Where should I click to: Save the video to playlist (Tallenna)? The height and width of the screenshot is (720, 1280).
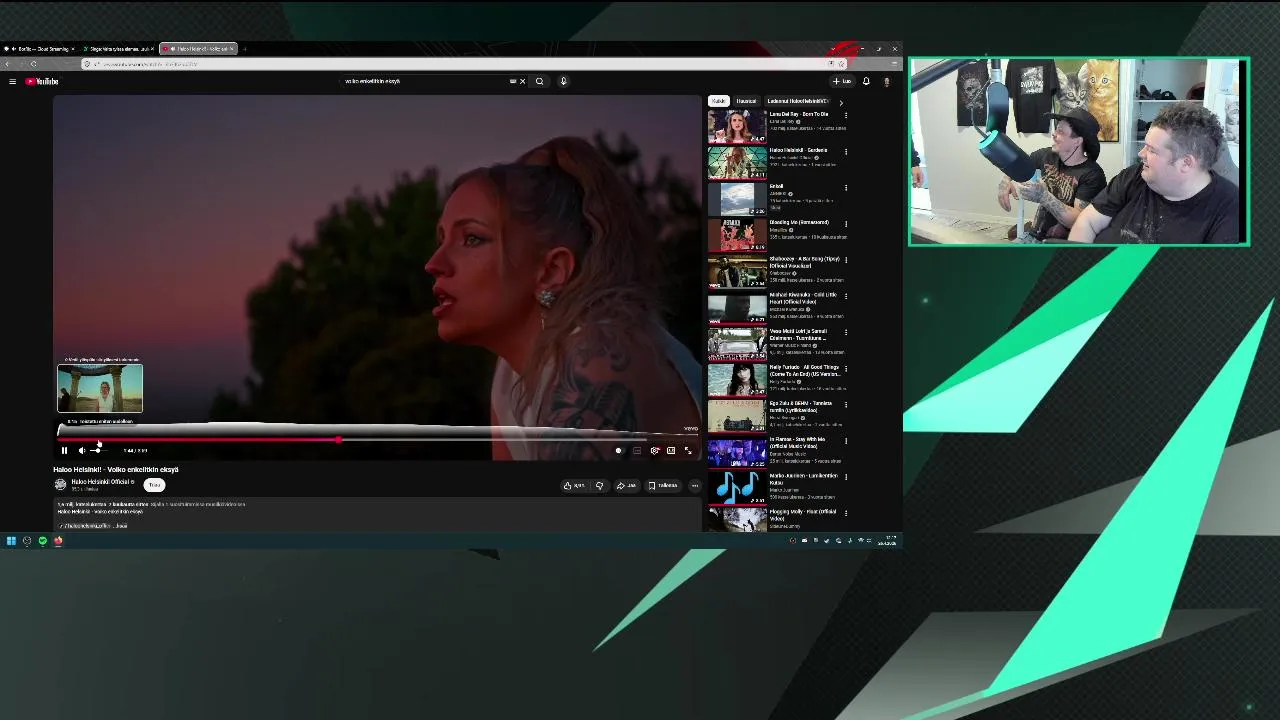[663, 485]
